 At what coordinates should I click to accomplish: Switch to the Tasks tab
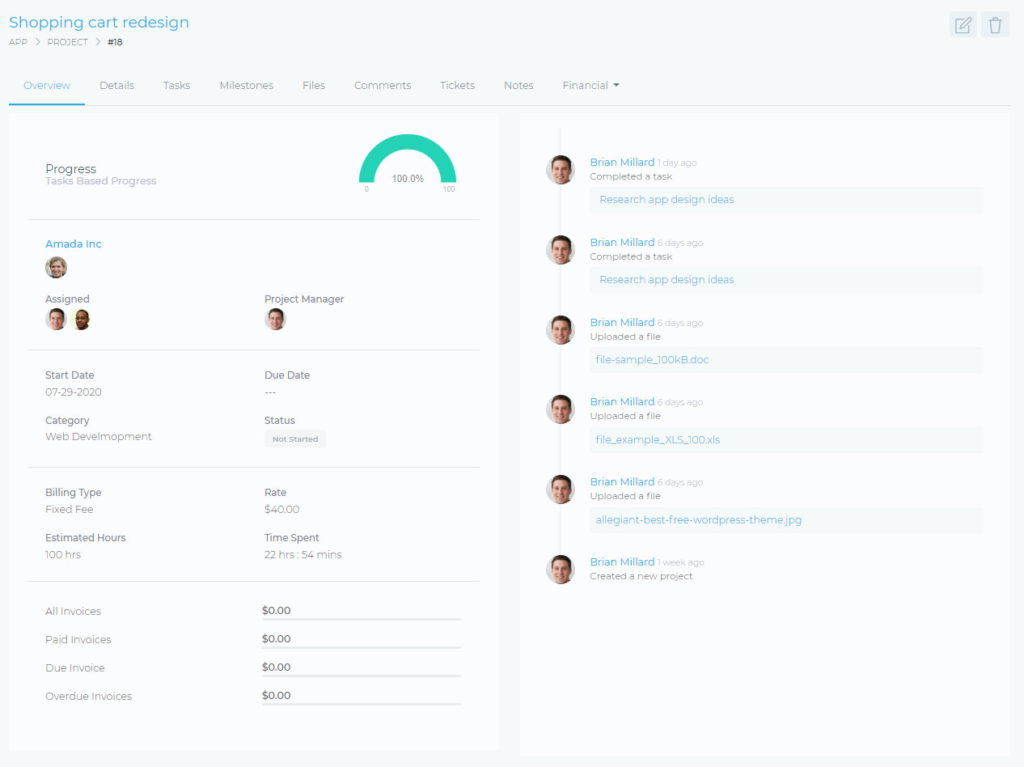click(x=176, y=86)
